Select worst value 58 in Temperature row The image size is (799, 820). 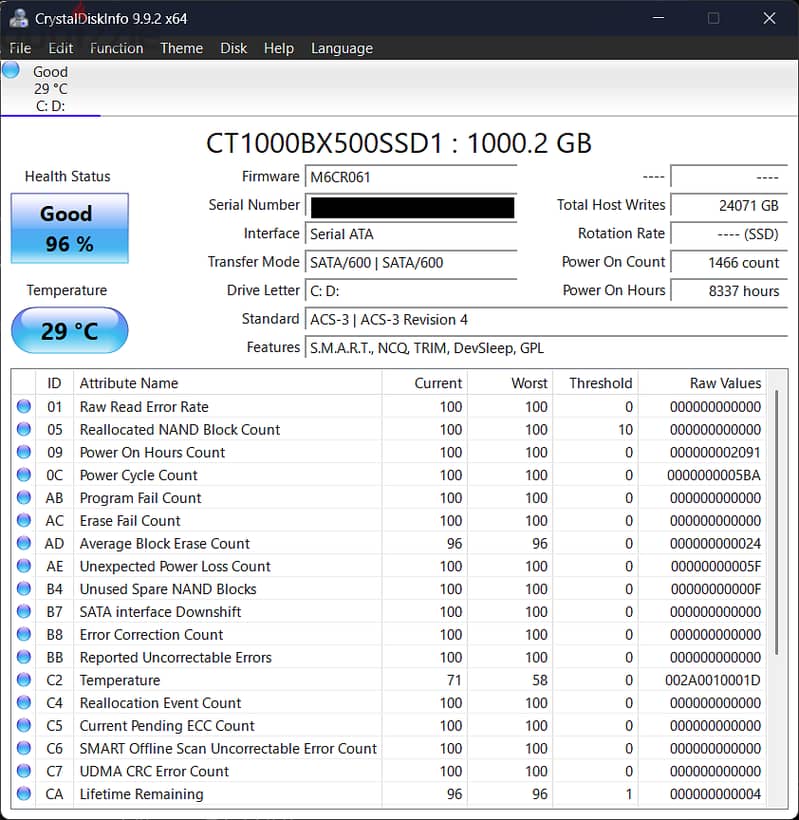(x=540, y=680)
